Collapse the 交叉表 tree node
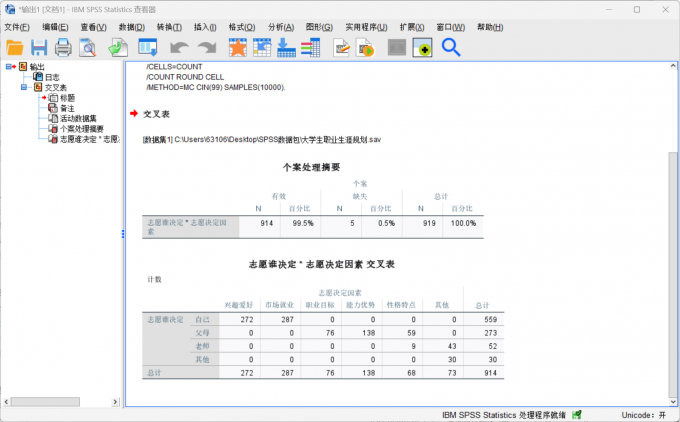 coord(24,87)
